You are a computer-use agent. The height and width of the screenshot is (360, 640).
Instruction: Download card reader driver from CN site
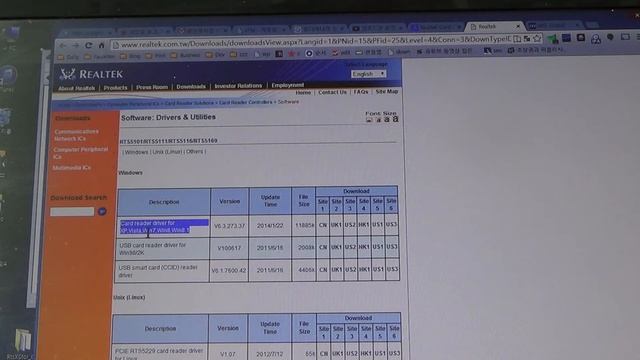pos(322,225)
